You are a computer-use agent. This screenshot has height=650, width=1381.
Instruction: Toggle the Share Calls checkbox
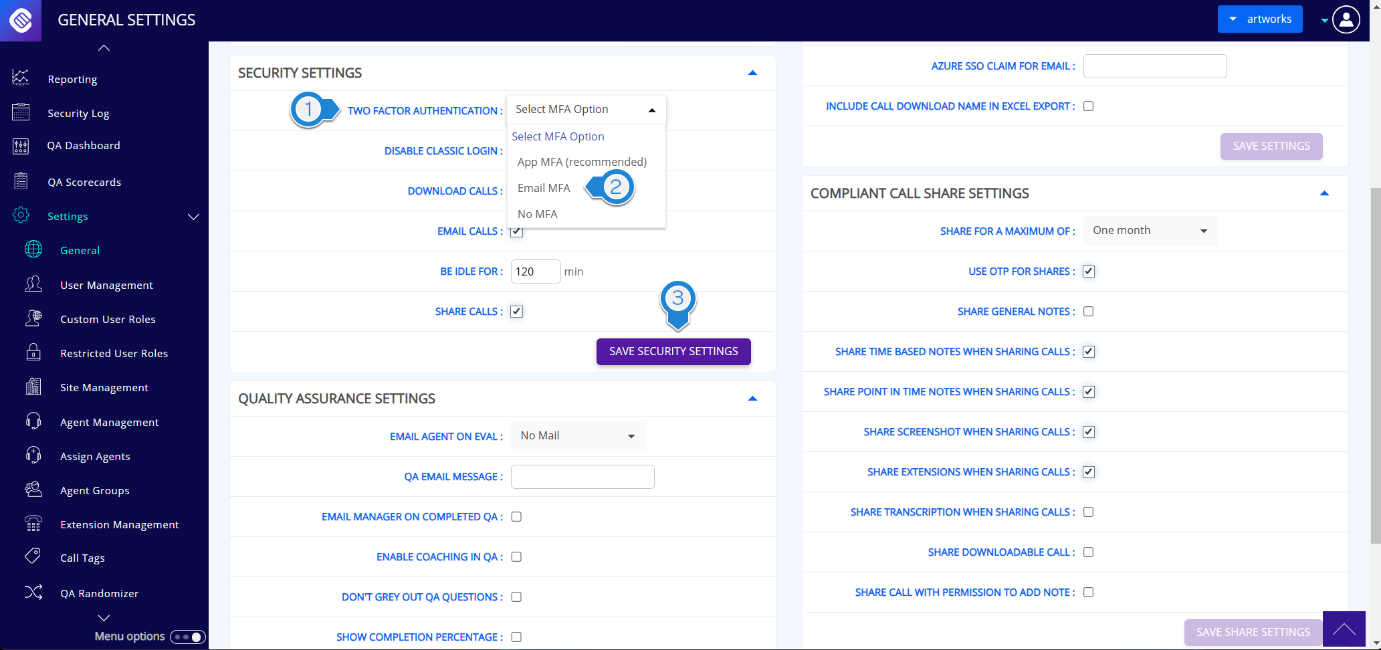point(516,312)
